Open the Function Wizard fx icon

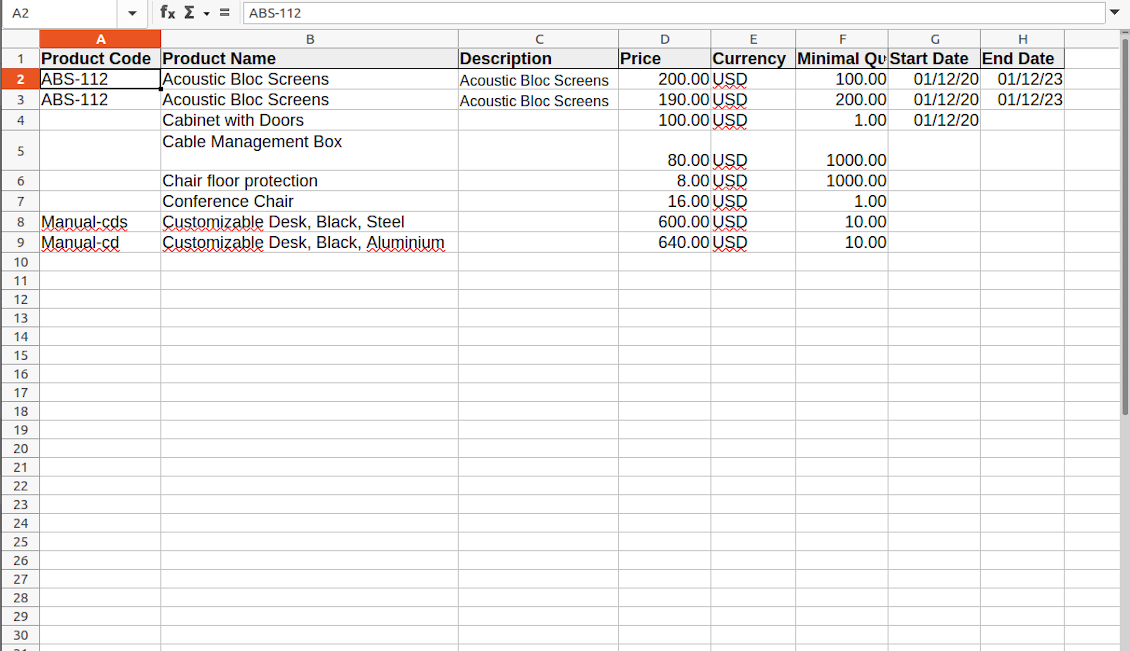pyautogui.click(x=167, y=12)
